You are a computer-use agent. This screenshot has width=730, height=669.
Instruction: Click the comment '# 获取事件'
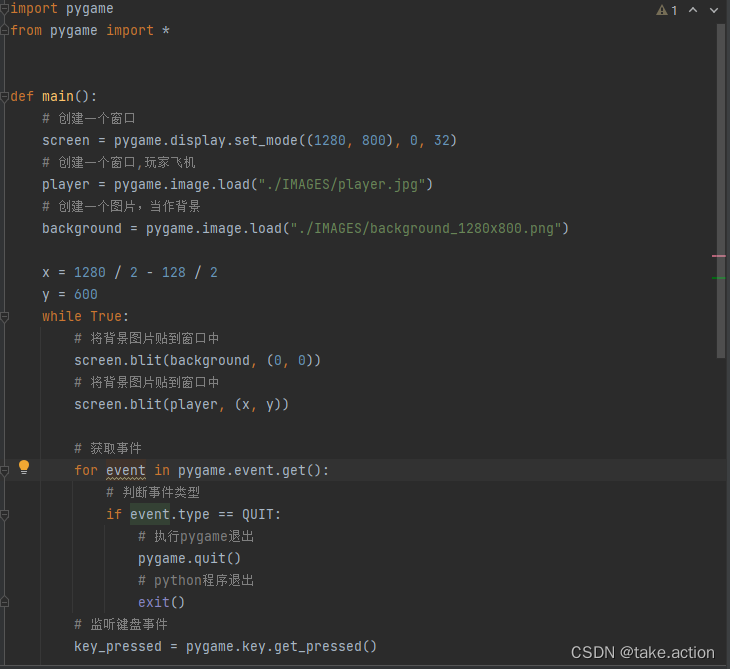pyautogui.click(x=108, y=448)
